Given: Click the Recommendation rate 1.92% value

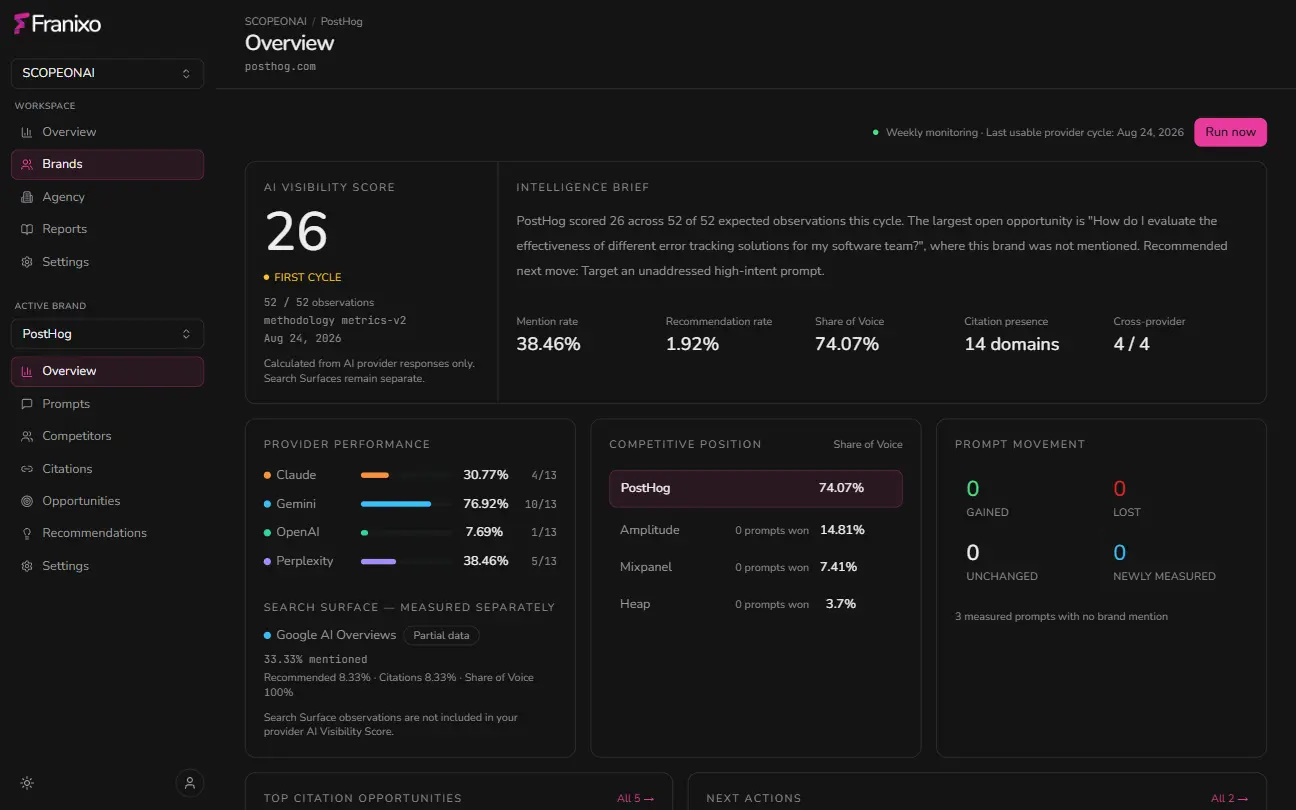Looking at the screenshot, I should tap(692, 344).
